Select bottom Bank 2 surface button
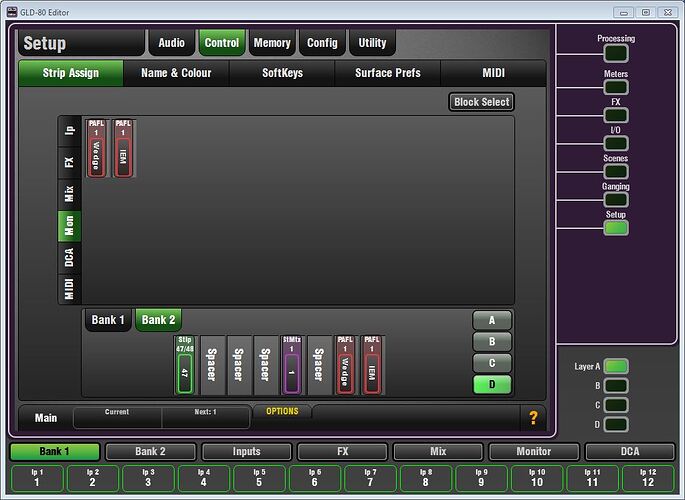The width and height of the screenshot is (685, 500). pyautogui.click(x=150, y=452)
